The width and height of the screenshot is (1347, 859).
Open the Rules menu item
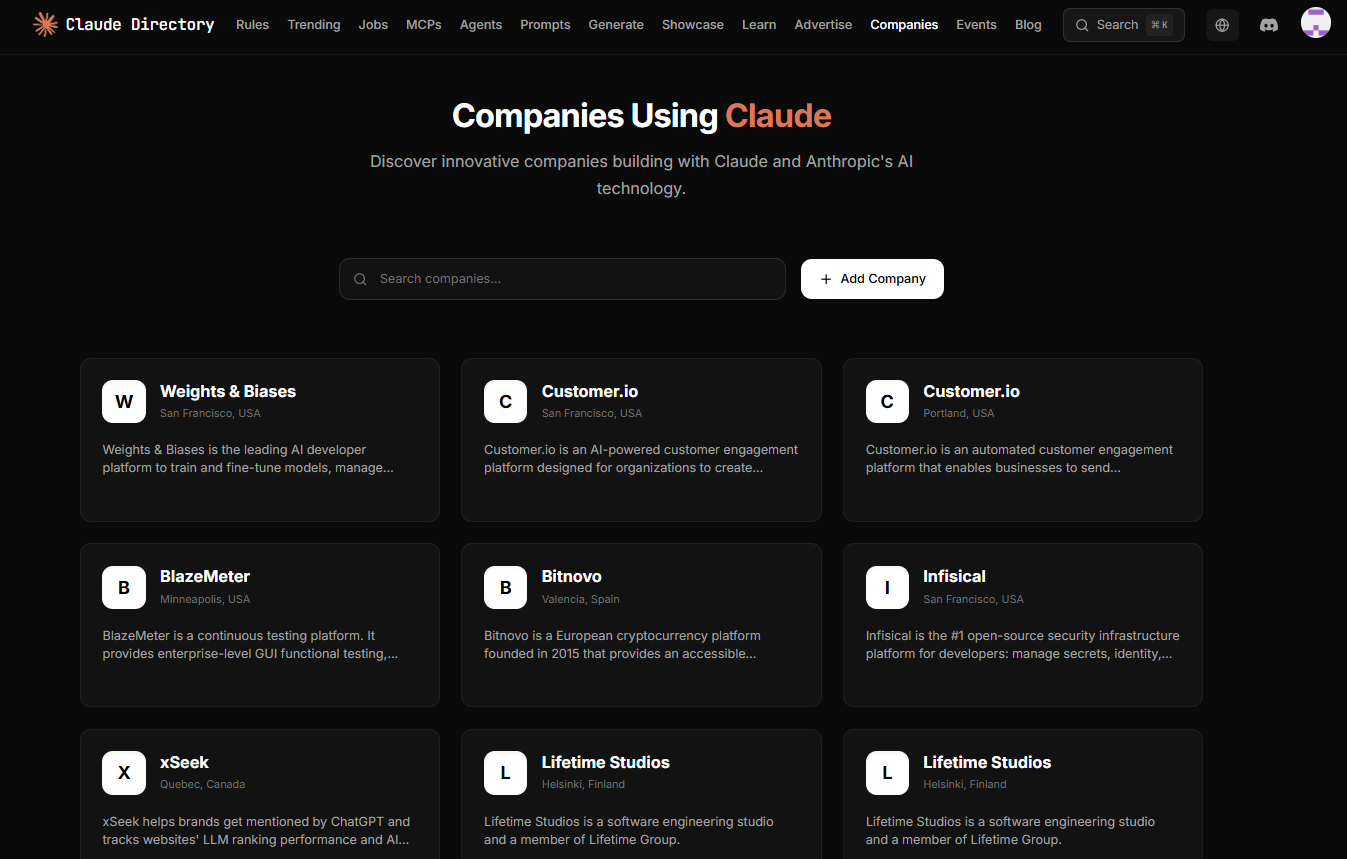pos(252,25)
